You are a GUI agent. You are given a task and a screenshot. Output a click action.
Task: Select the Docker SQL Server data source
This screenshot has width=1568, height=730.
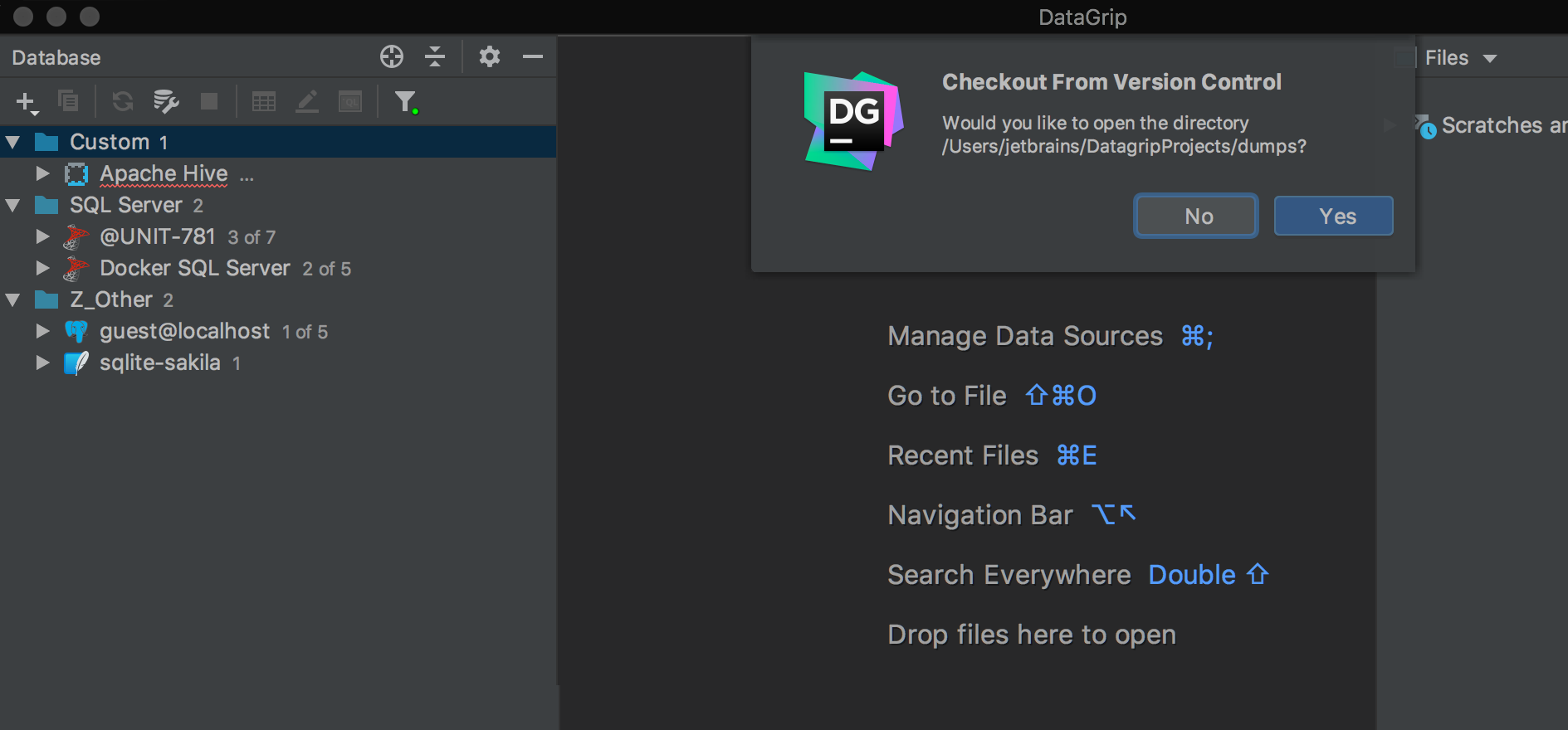click(195, 268)
